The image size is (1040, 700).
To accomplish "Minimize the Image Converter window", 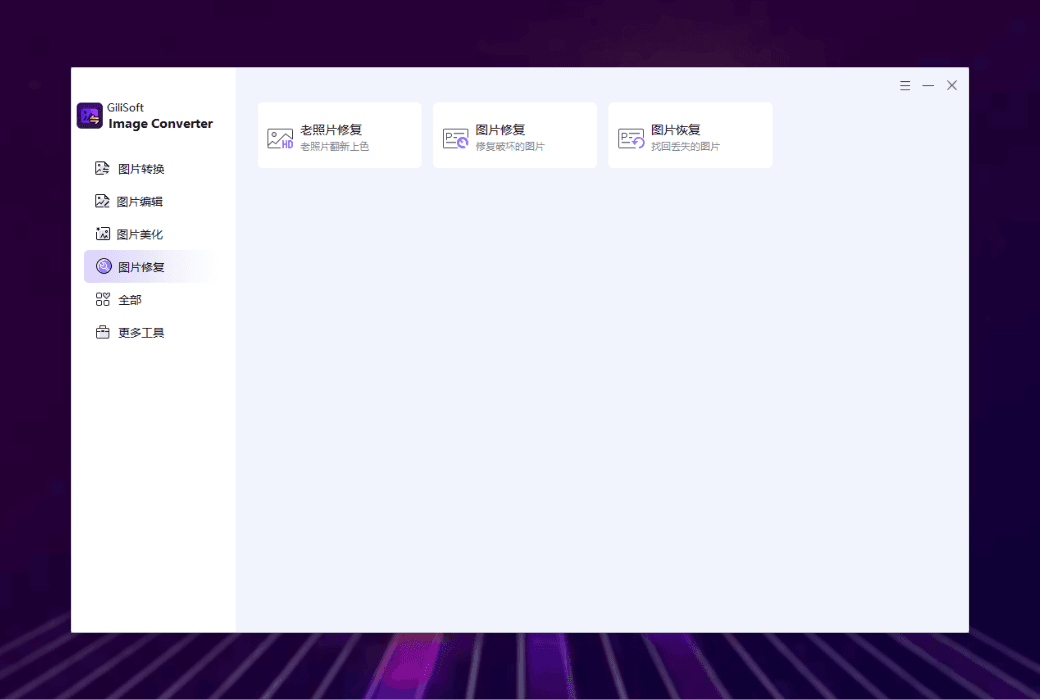I will [928, 86].
